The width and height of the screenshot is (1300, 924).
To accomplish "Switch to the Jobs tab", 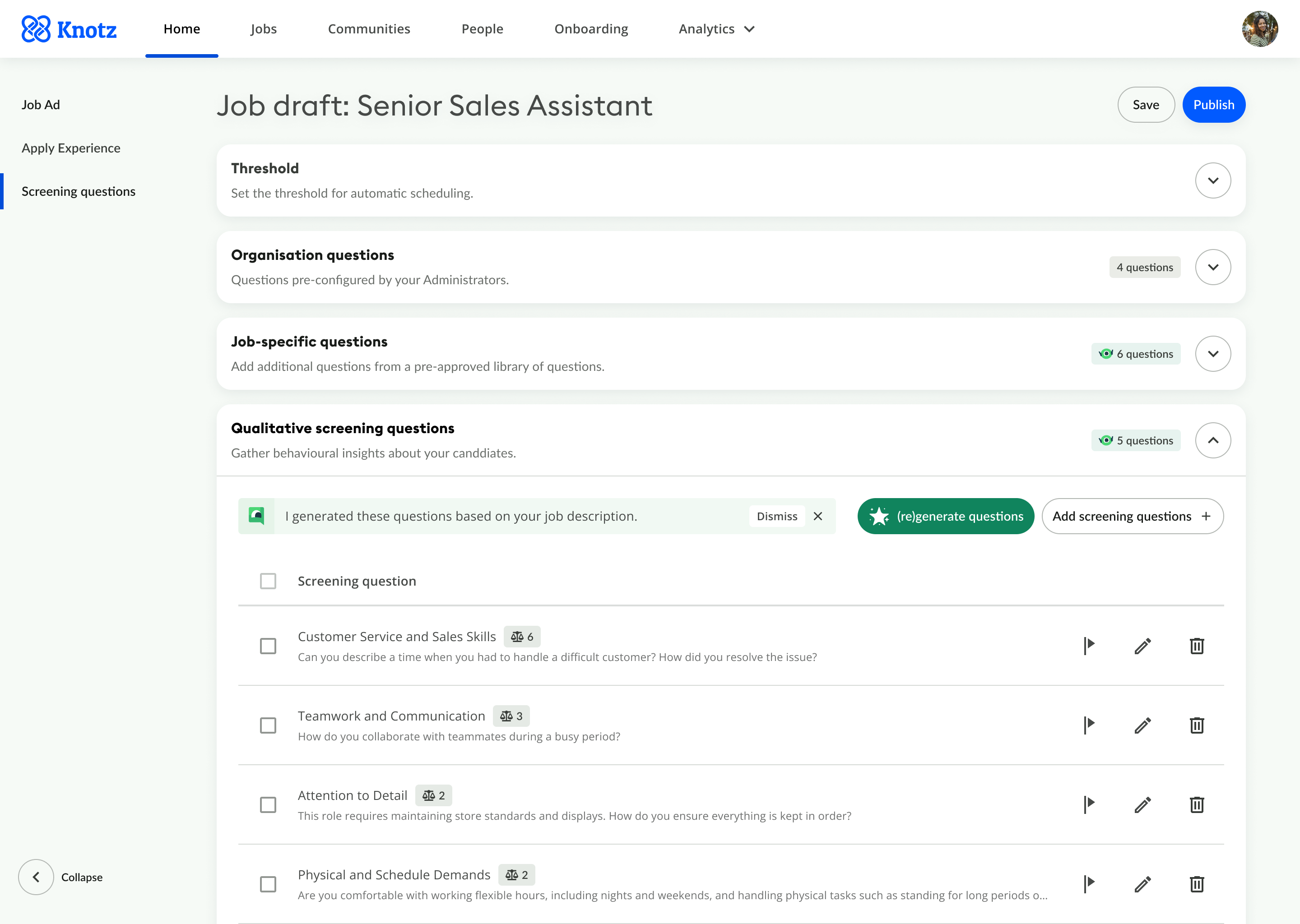I will click(264, 29).
